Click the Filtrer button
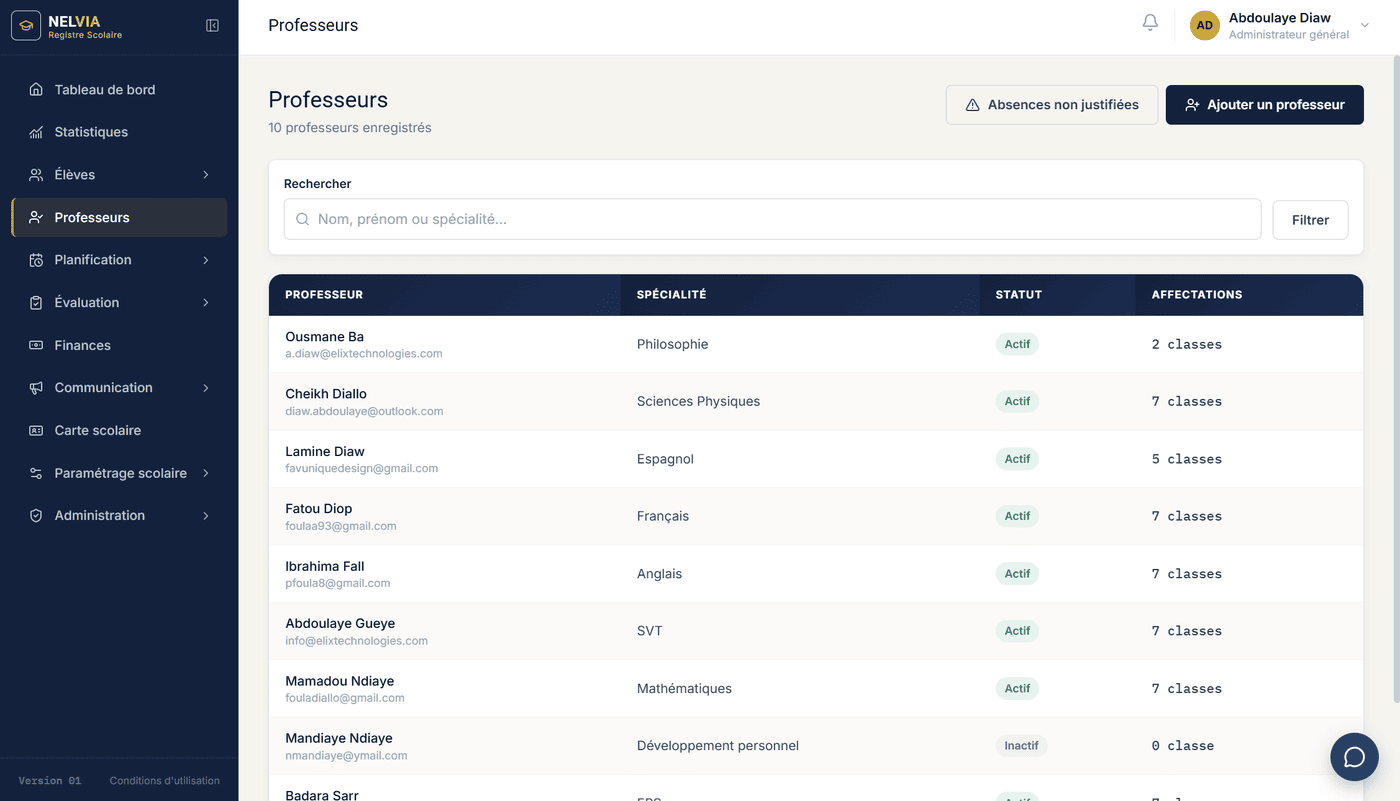 (x=1310, y=220)
